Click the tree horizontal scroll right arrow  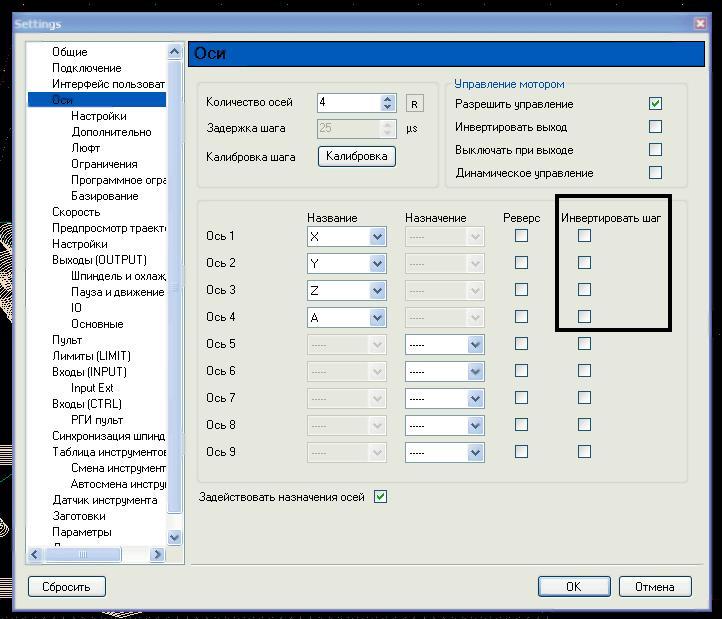pyautogui.click(x=157, y=554)
